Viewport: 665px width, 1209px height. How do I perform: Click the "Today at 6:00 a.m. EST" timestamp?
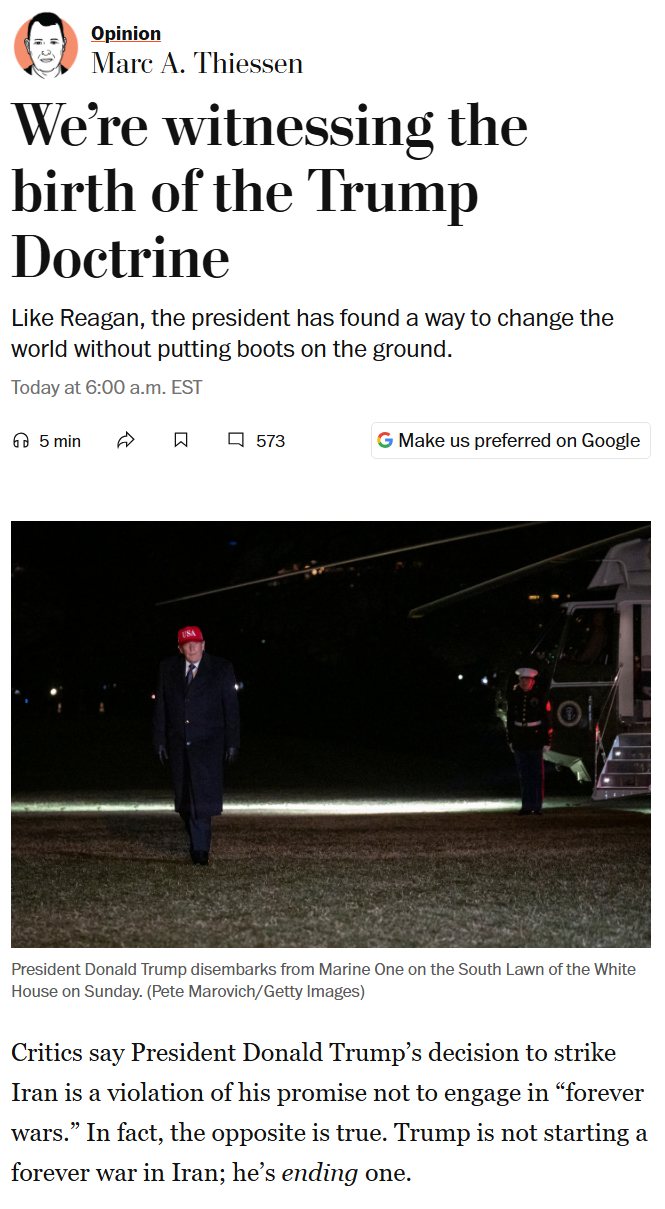107,387
